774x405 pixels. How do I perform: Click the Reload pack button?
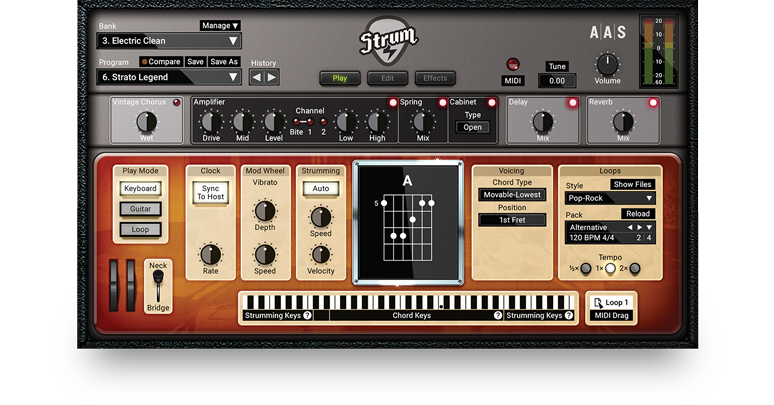pyautogui.click(x=638, y=214)
